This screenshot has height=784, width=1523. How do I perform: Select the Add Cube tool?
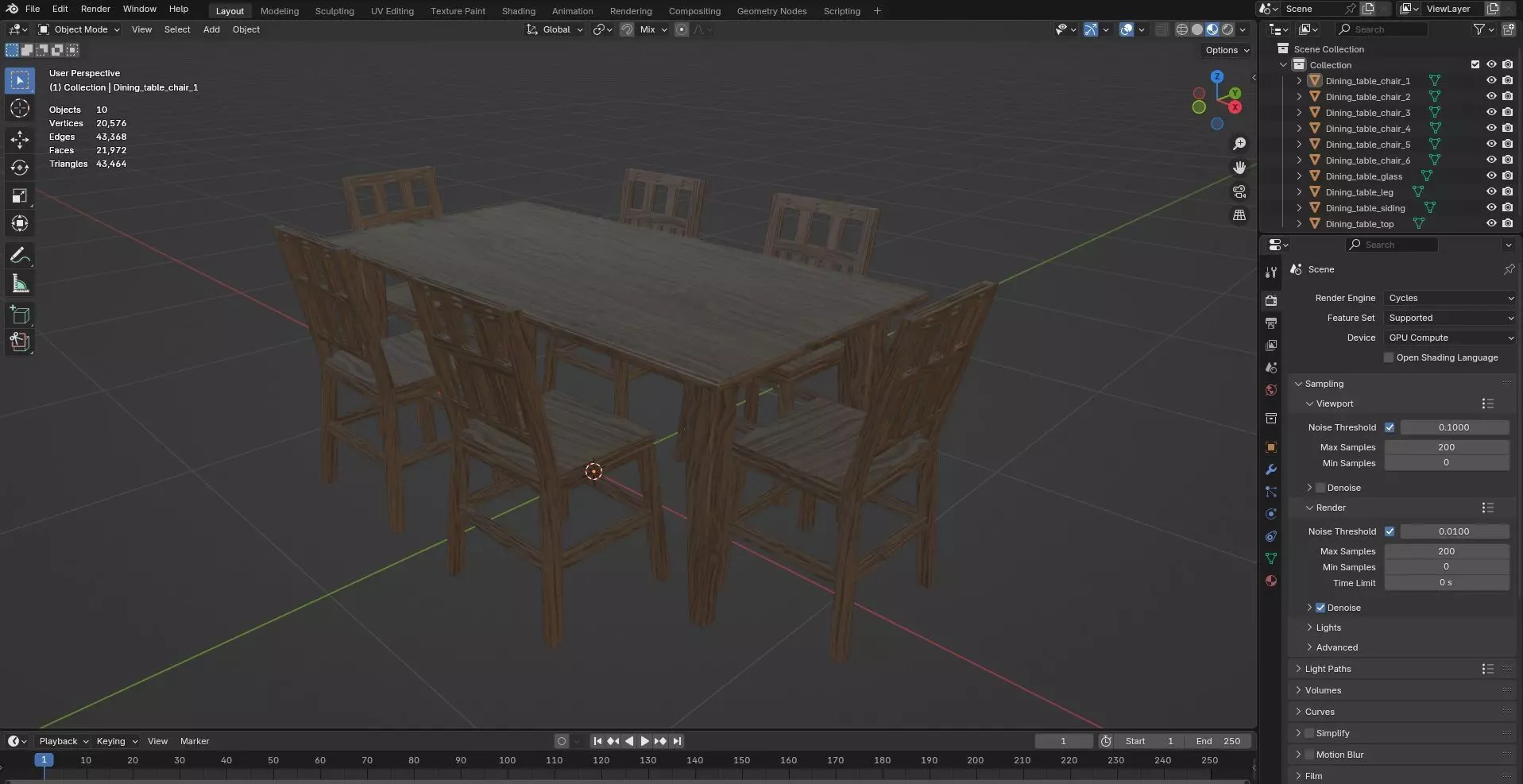click(20, 315)
